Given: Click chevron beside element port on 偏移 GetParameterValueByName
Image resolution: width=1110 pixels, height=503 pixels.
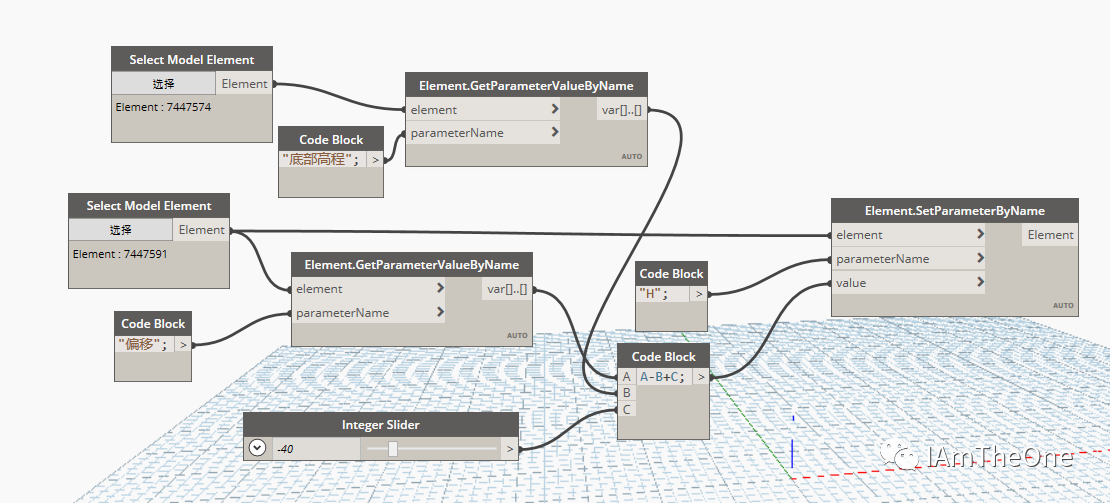Looking at the screenshot, I should pyautogui.click(x=440, y=288).
